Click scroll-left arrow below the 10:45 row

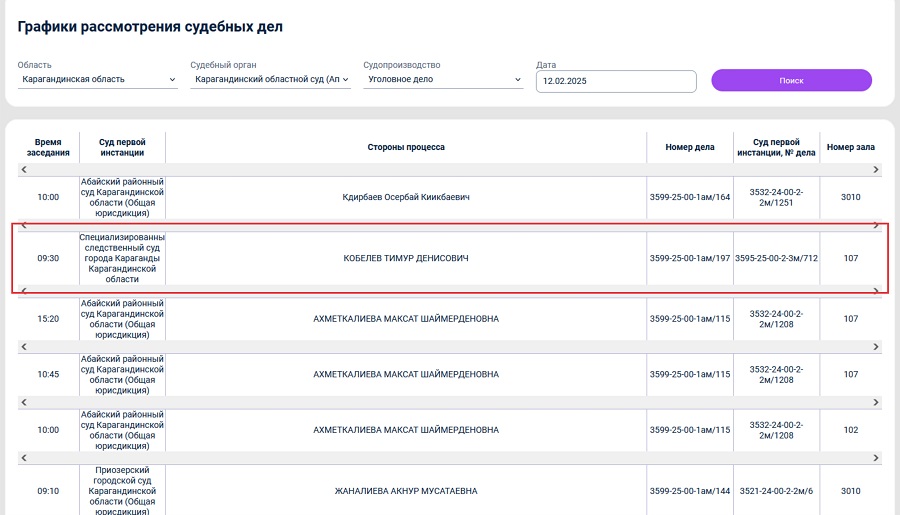point(24,402)
